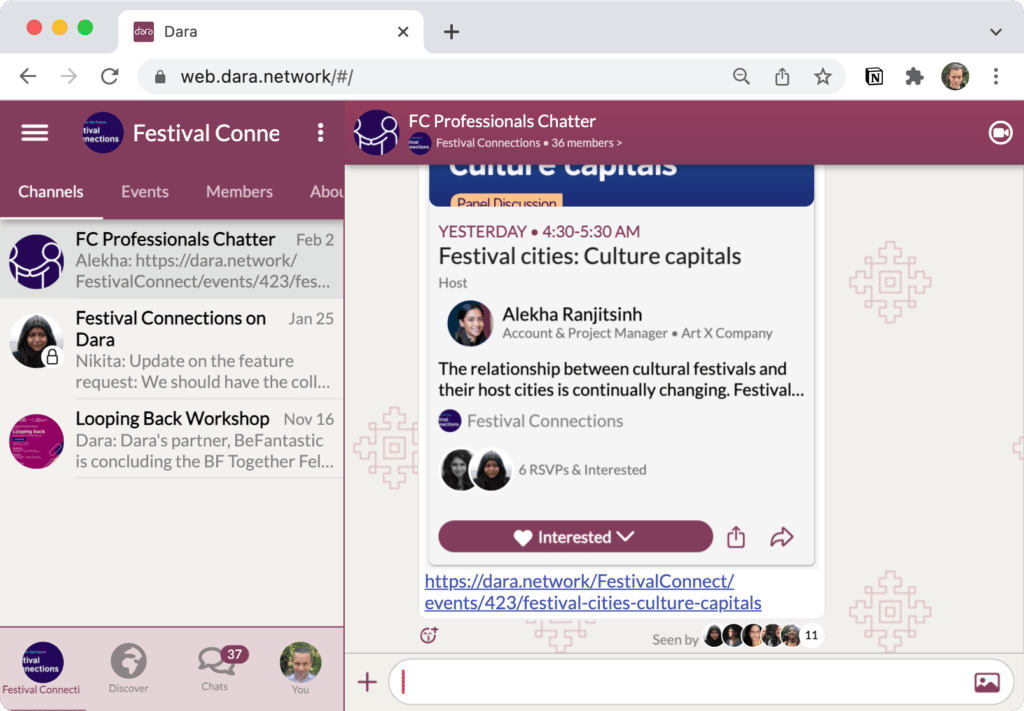The width and height of the screenshot is (1024, 711).
Task: Bookmark this page with the star icon
Action: (822, 76)
